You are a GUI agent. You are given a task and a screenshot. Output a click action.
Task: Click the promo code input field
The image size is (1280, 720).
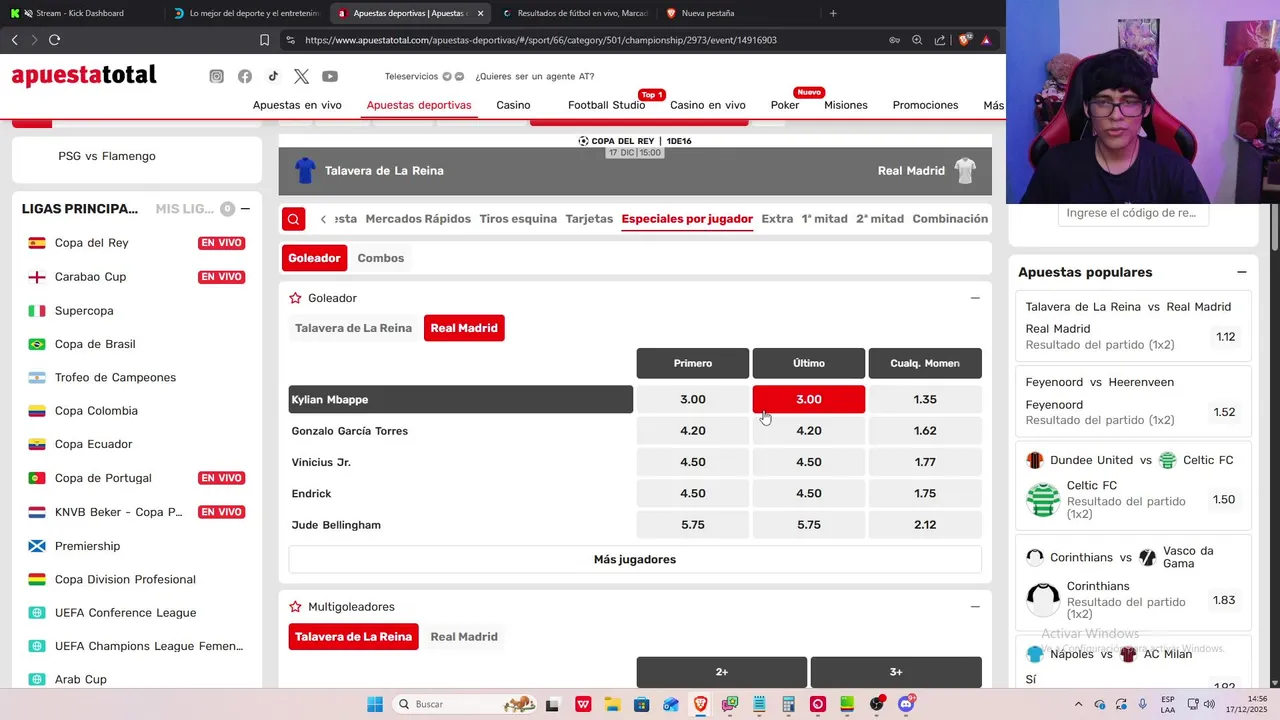1133,213
